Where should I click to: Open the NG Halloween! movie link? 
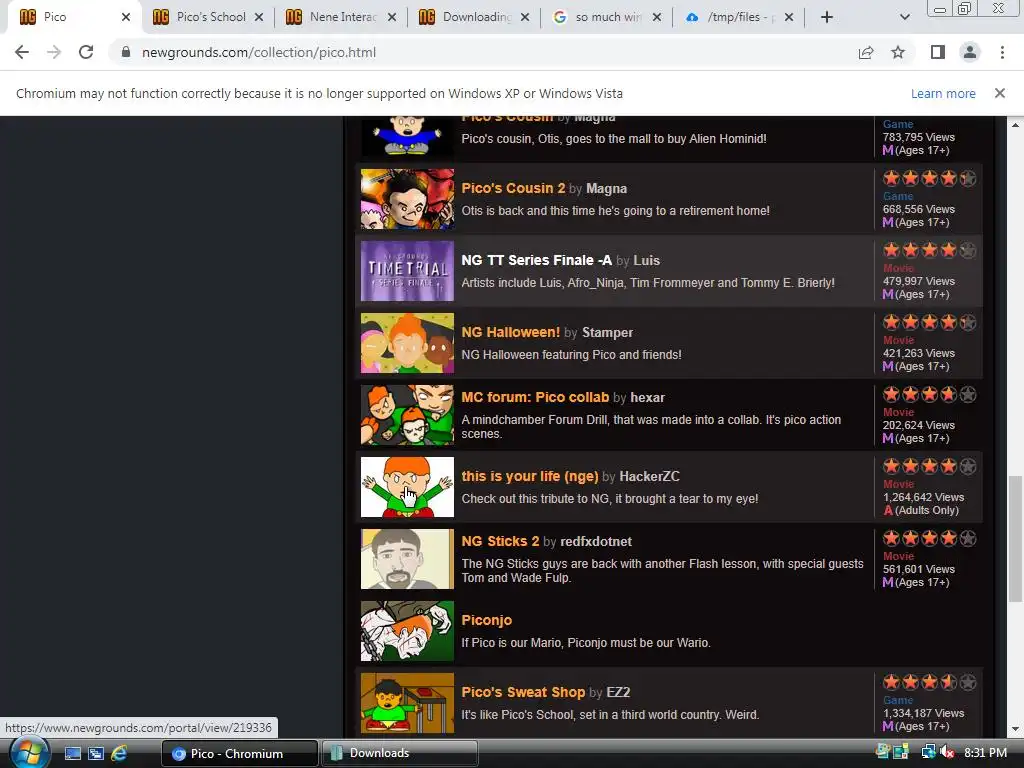click(510, 332)
